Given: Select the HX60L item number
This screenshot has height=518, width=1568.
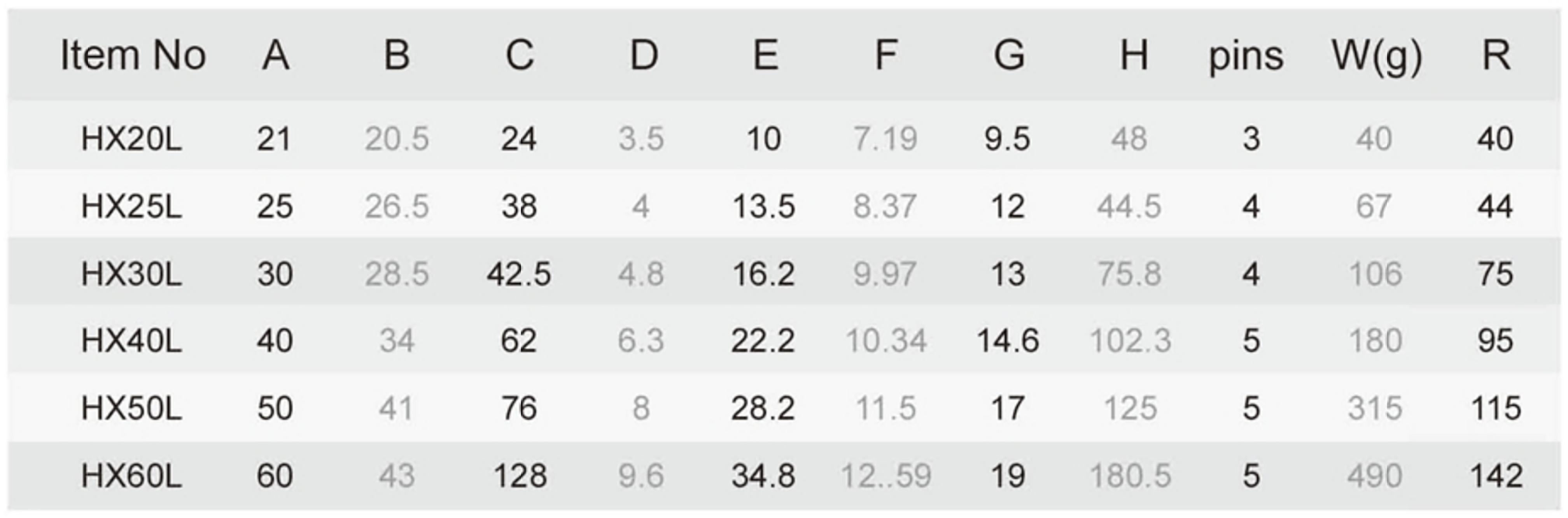Looking at the screenshot, I should click(131, 476).
